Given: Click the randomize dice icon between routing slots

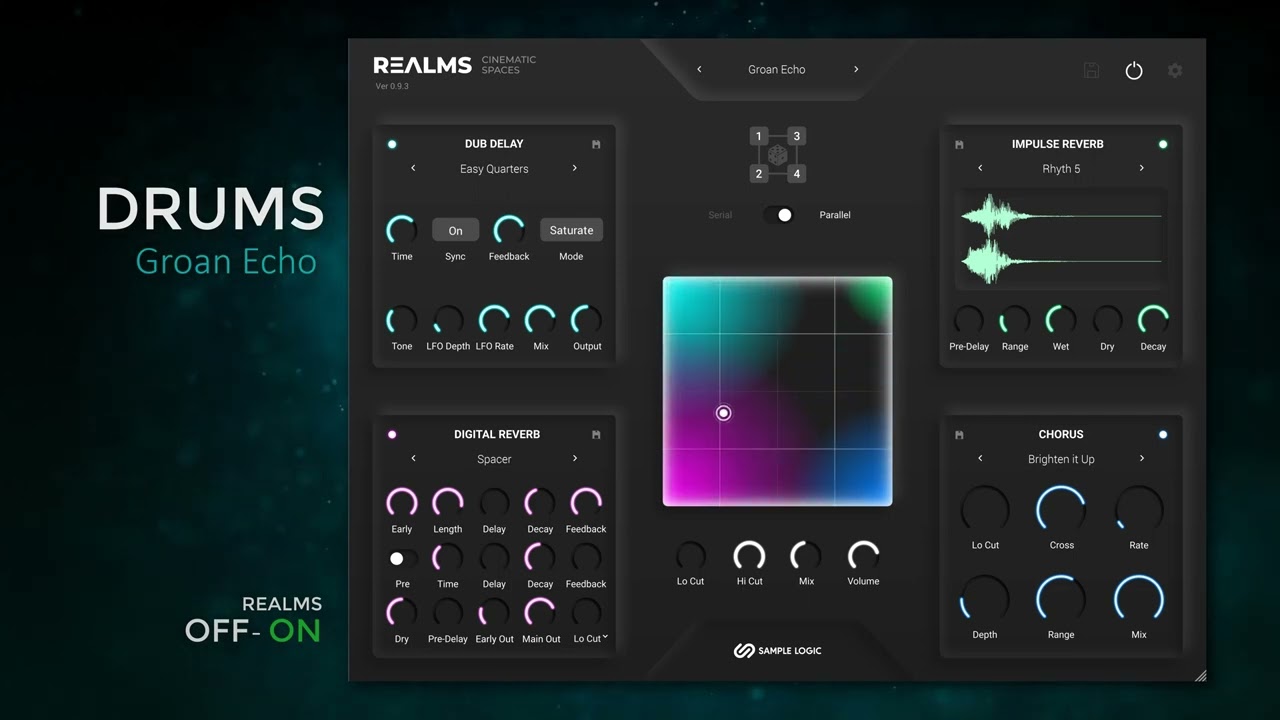Looking at the screenshot, I should [777, 155].
